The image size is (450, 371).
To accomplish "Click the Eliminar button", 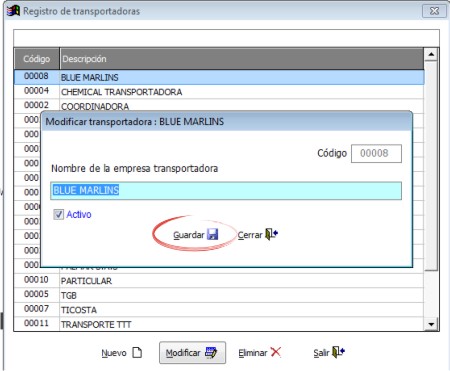I will click(x=260, y=352).
